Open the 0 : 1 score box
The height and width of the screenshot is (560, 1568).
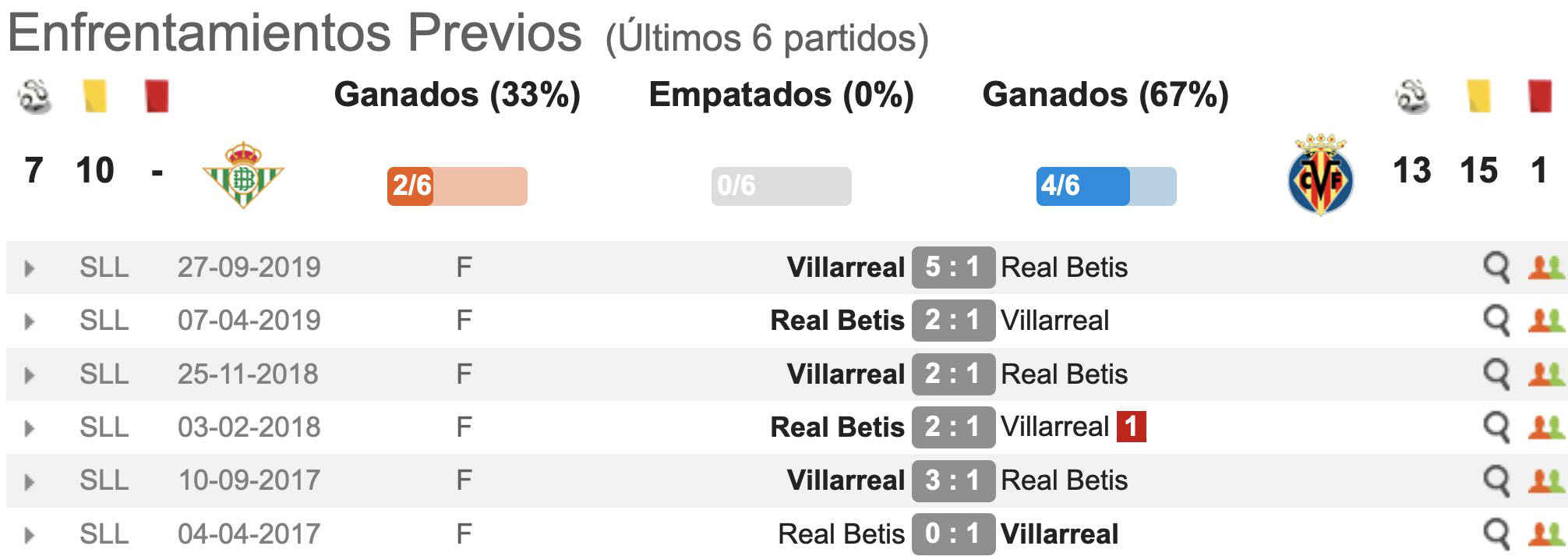click(953, 534)
